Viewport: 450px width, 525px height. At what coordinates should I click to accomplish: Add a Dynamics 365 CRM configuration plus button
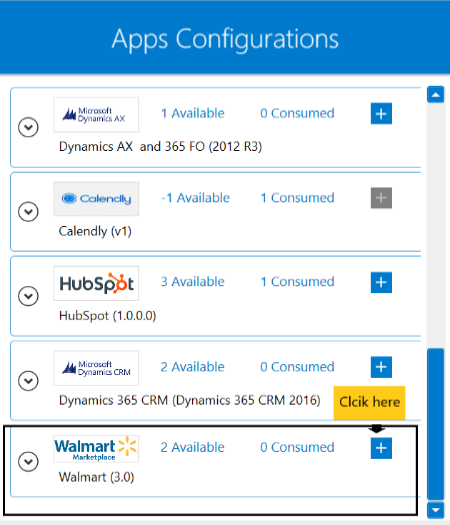tap(381, 367)
